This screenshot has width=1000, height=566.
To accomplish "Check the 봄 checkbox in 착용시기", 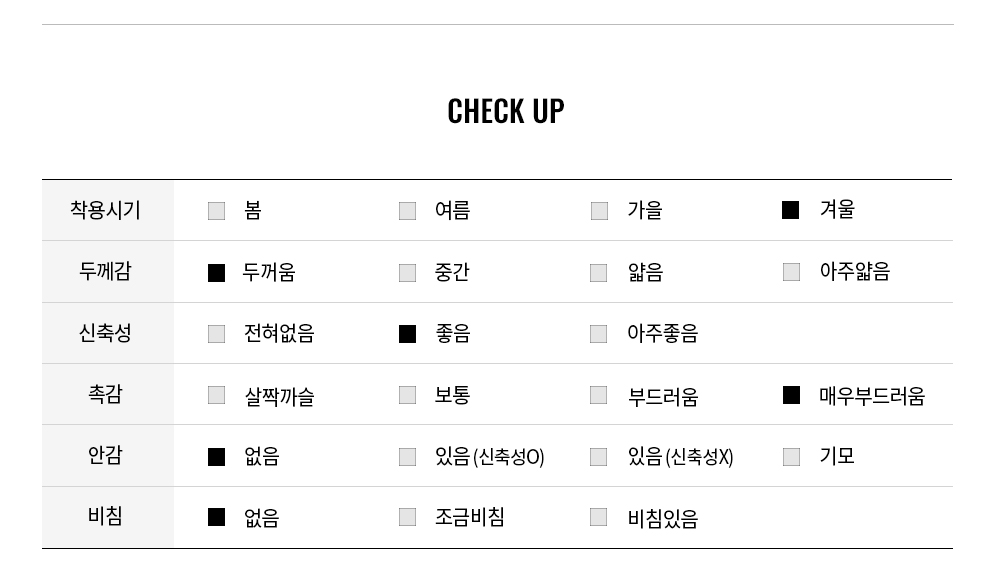I will click(216, 211).
